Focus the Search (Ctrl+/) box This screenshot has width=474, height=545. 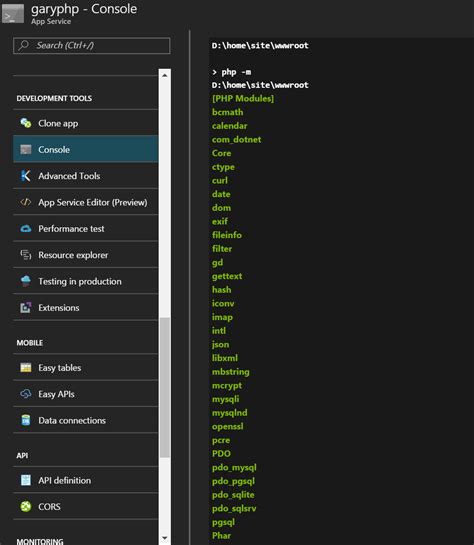point(92,46)
